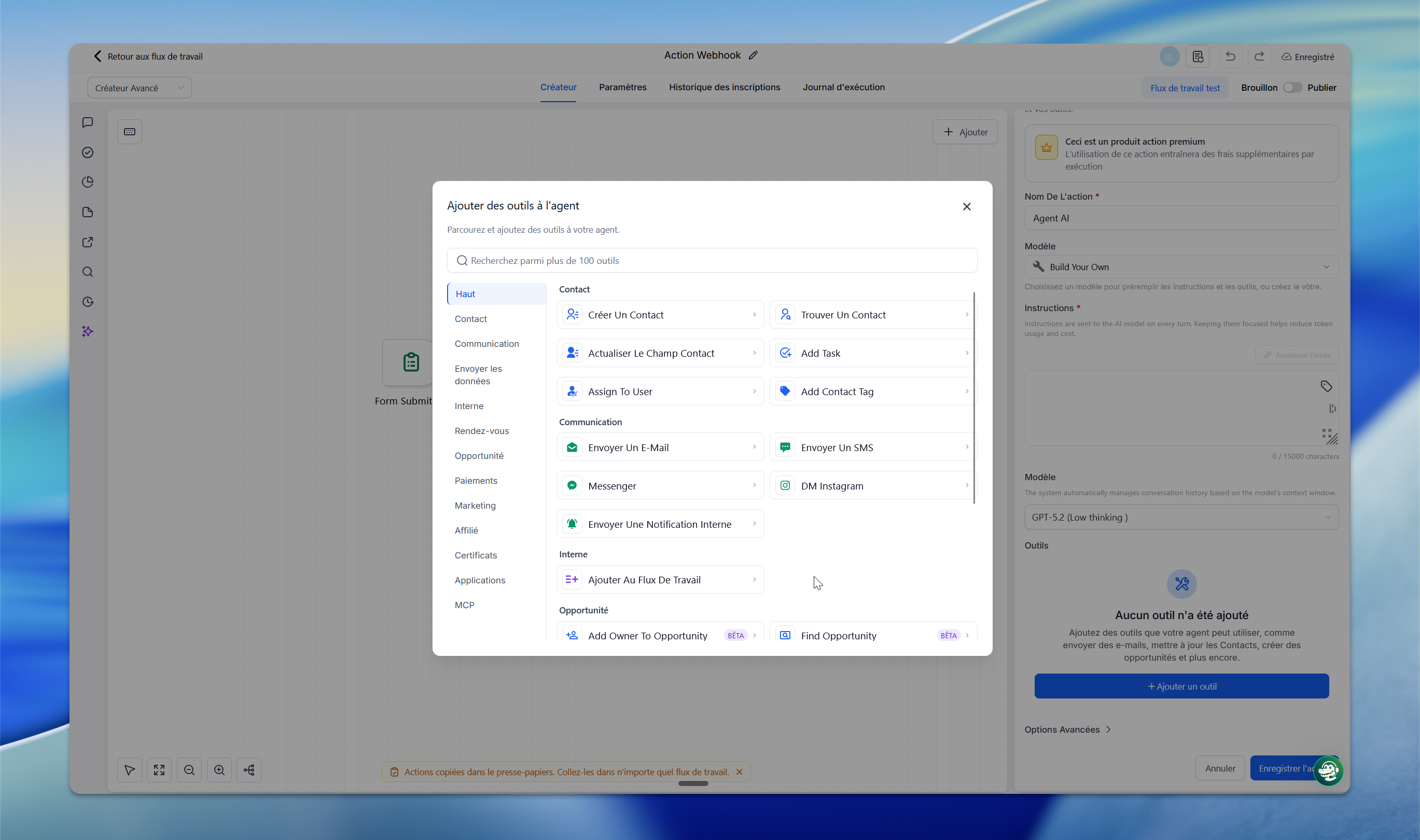Click the Envoyer Un E-Mail icon
The height and width of the screenshot is (840, 1420).
[573, 447]
